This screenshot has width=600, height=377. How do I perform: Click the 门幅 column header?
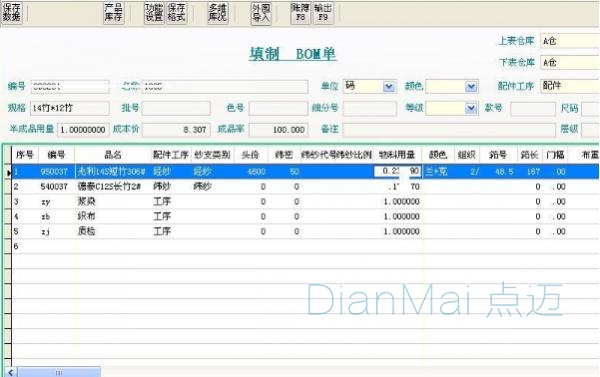click(x=555, y=155)
